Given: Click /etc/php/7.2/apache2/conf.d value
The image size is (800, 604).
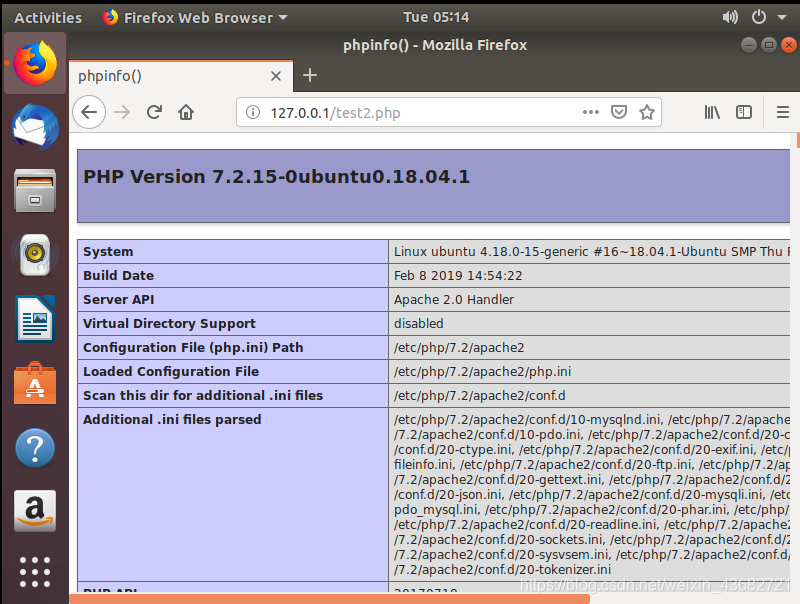Looking at the screenshot, I should [x=480, y=396].
